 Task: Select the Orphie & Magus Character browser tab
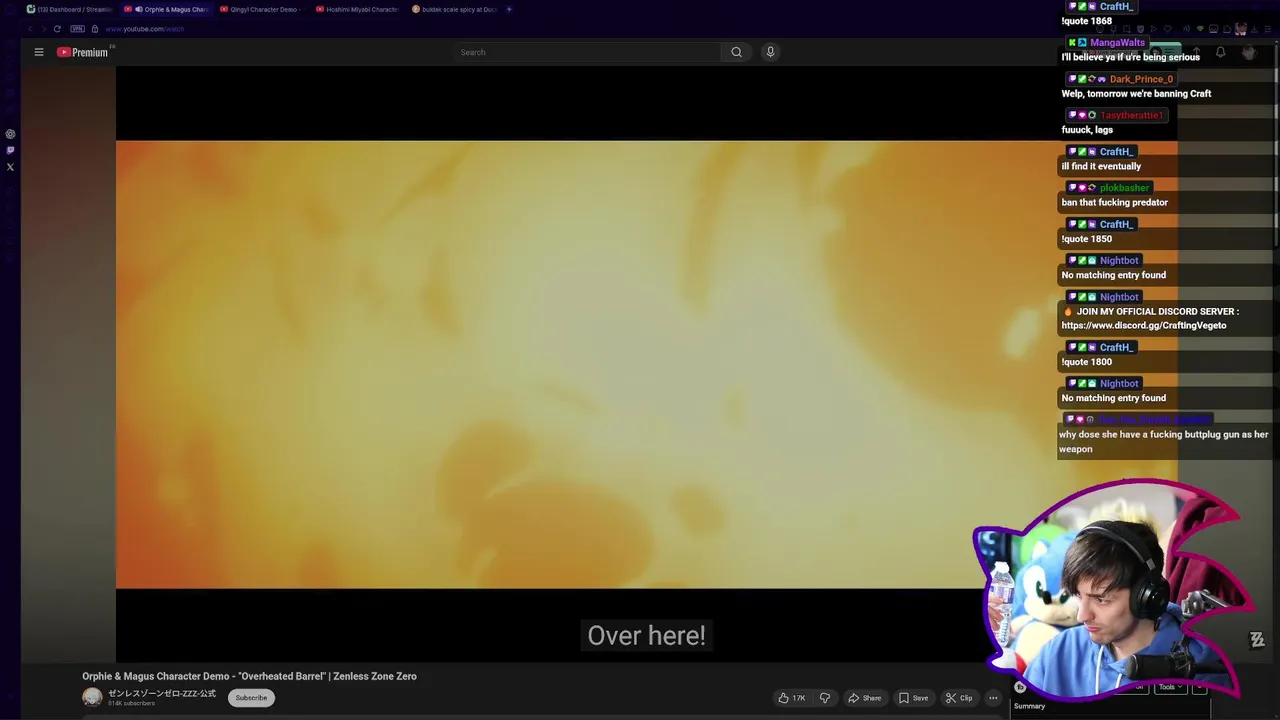click(x=168, y=9)
